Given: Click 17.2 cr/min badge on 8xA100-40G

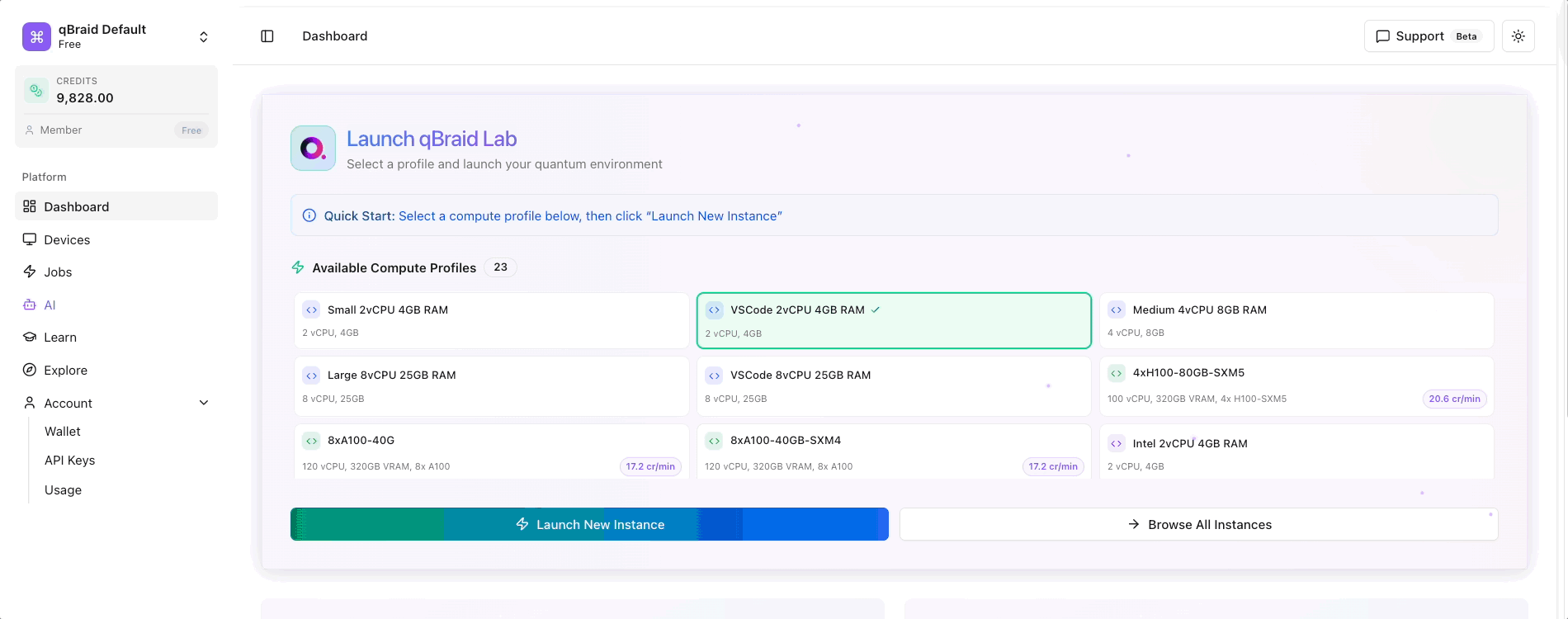Looking at the screenshot, I should [650, 466].
